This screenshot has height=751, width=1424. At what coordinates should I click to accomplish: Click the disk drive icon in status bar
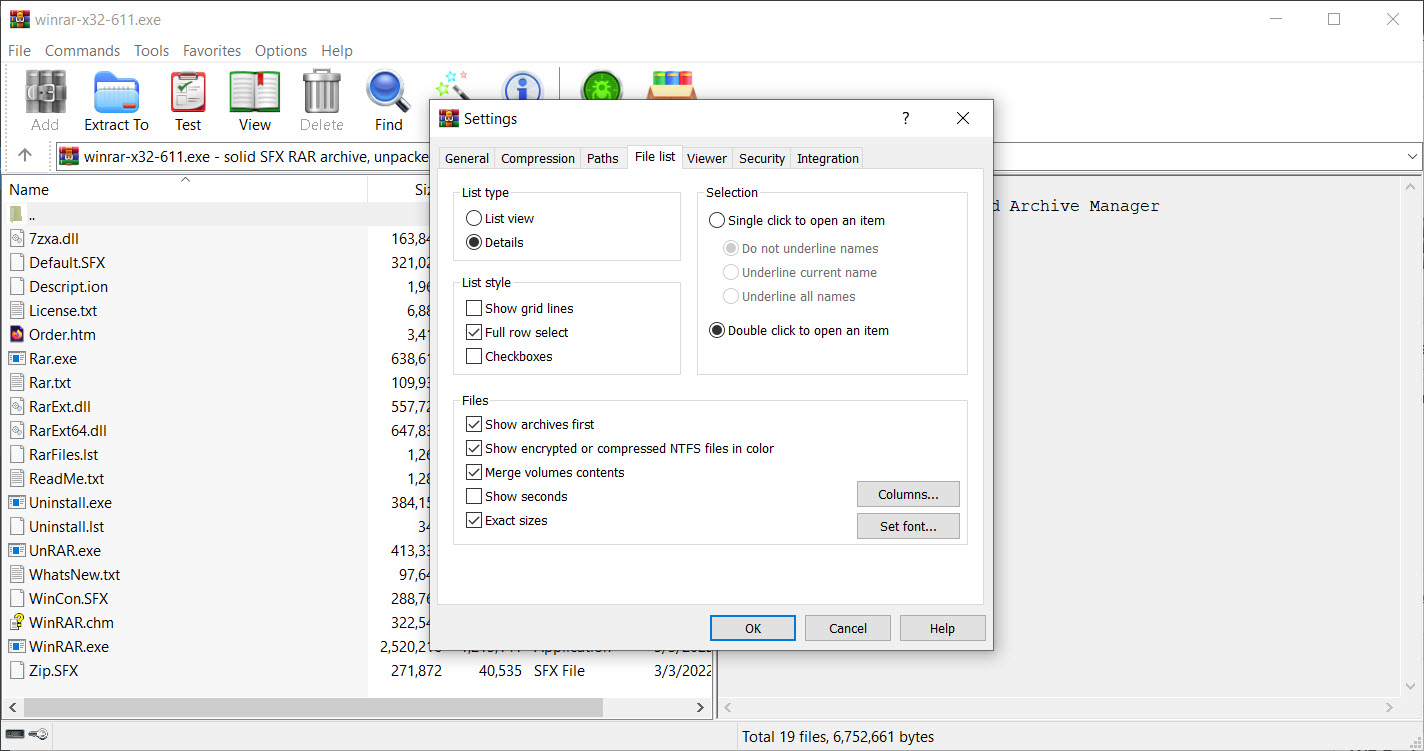(x=14, y=735)
